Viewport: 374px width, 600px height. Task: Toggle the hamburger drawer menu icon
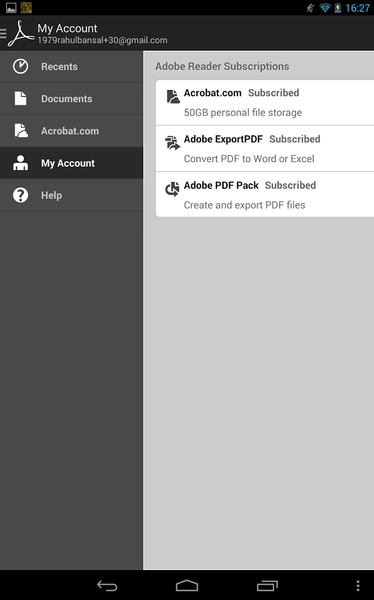click(x=3, y=34)
